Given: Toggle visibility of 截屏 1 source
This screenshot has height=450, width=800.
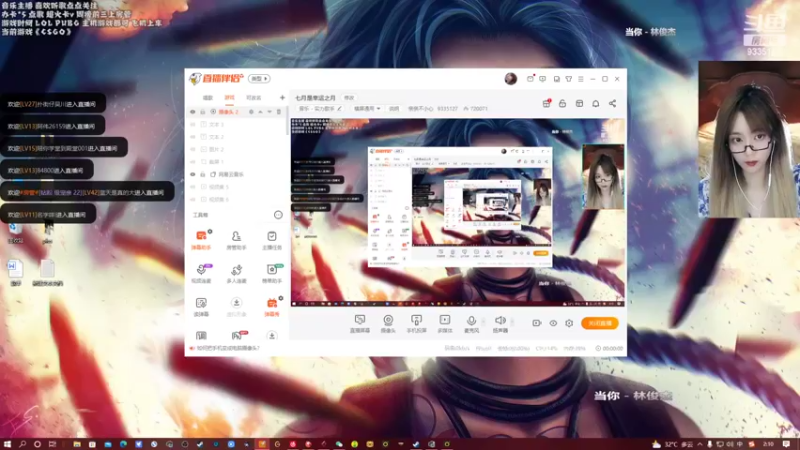Looking at the screenshot, I should click(193, 162).
